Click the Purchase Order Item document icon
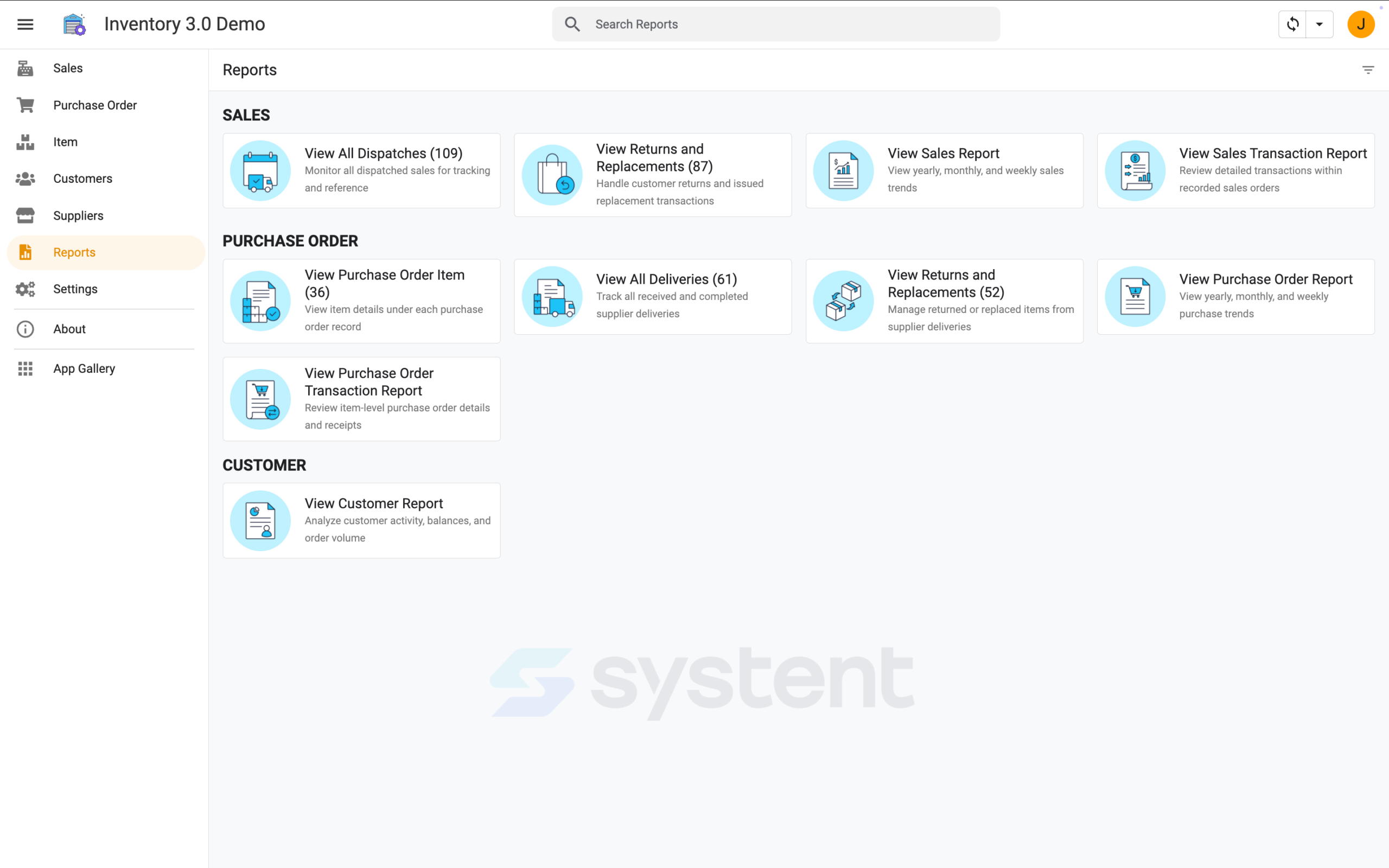Image resolution: width=1389 pixels, height=868 pixels. click(260, 301)
